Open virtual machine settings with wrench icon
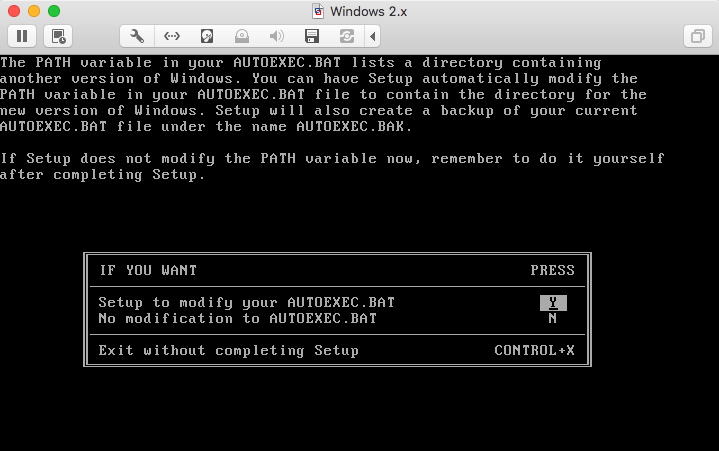Screen dimensions: 719x451 [x=137, y=36]
